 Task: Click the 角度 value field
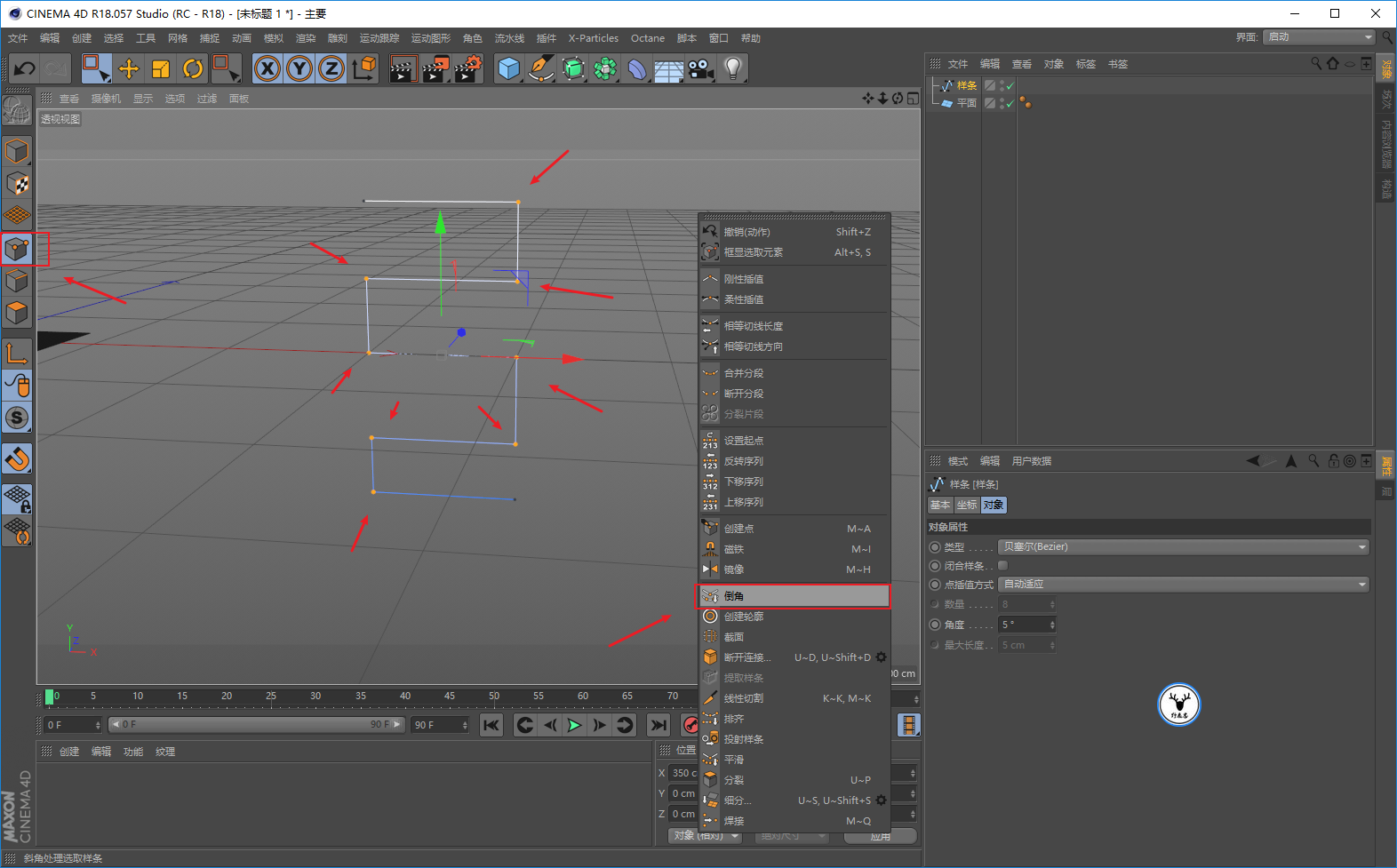pos(1027,625)
